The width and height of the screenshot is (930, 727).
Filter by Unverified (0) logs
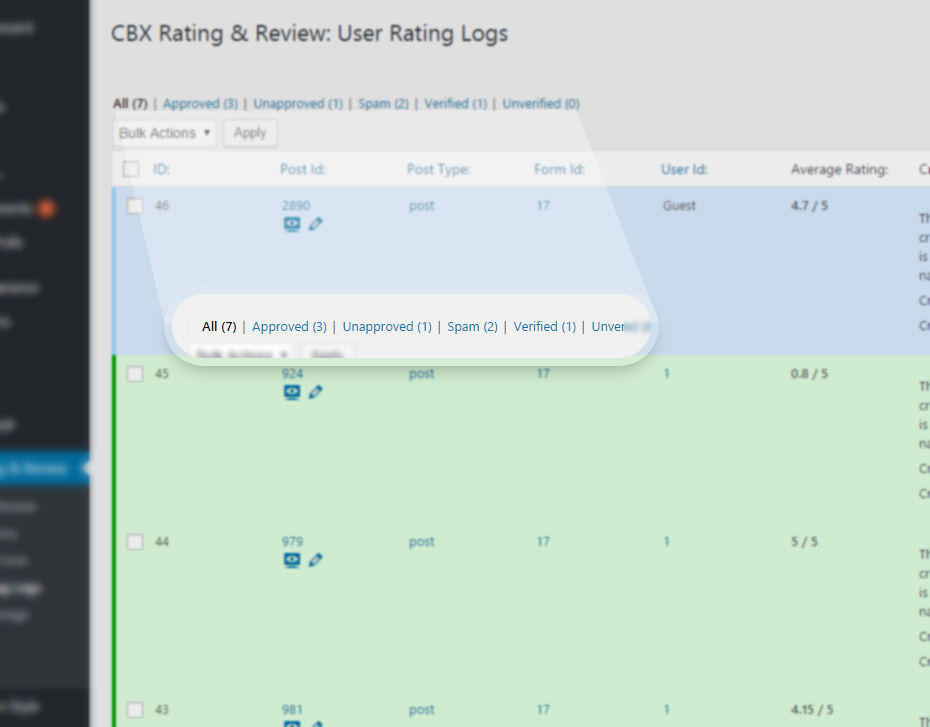(x=541, y=104)
